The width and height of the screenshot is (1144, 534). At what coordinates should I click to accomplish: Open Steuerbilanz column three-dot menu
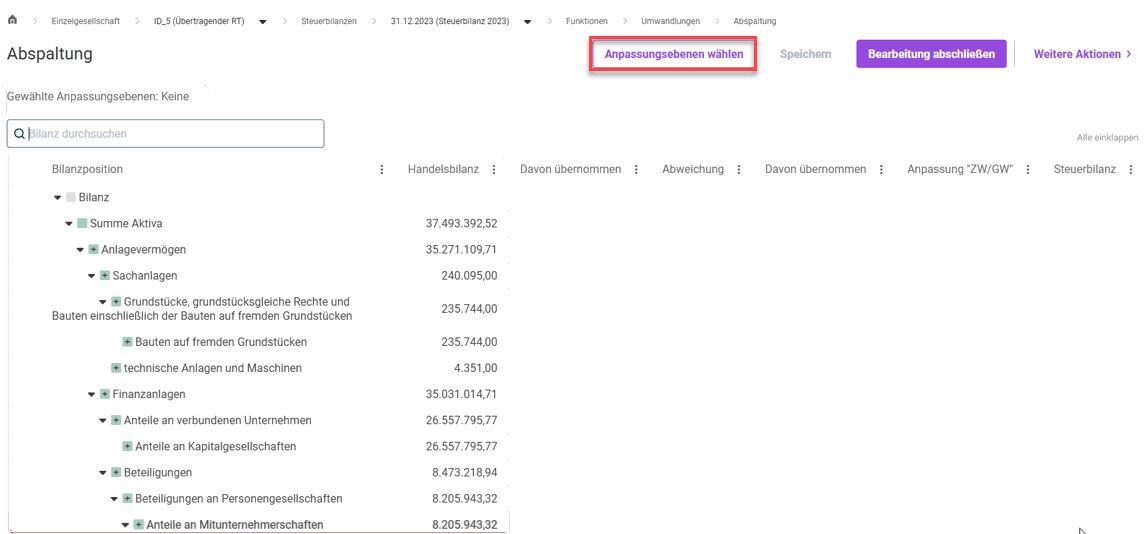click(x=1131, y=170)
